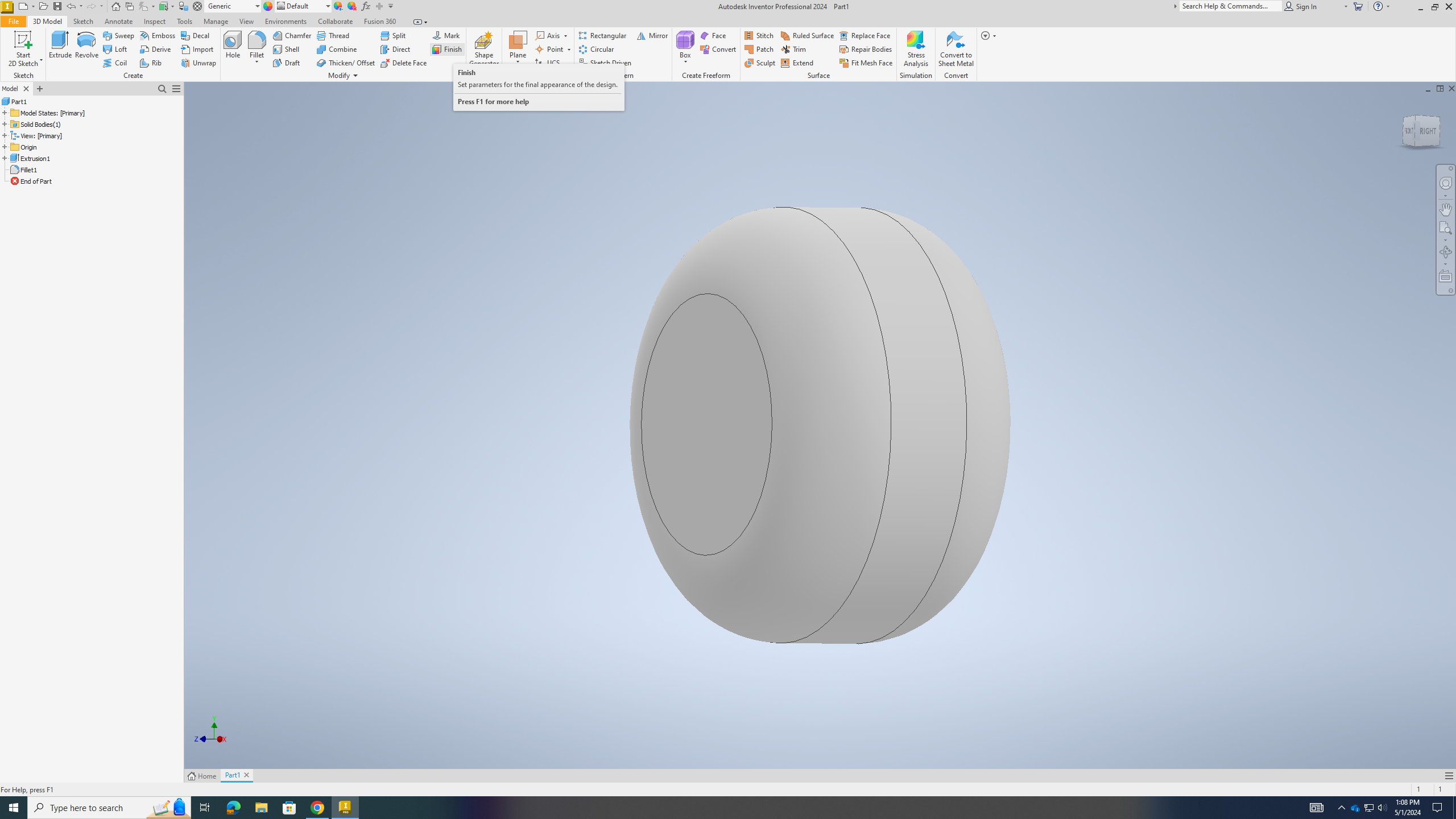Open the Axis dropdown arrow
Screen dimensions: 1456x819
tap(565, 36)
